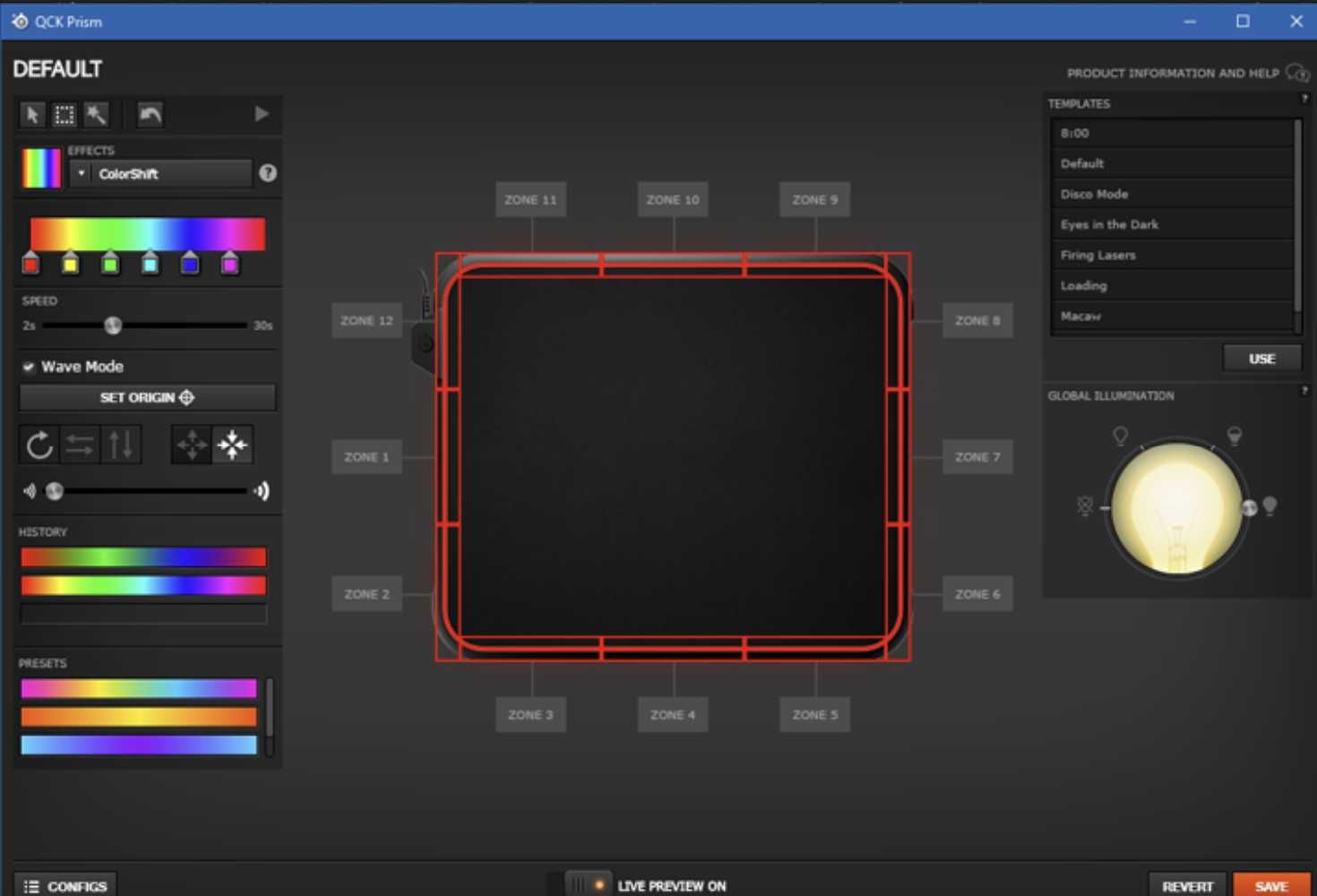Select ZONE 12 label

click(x=366, y=321)
